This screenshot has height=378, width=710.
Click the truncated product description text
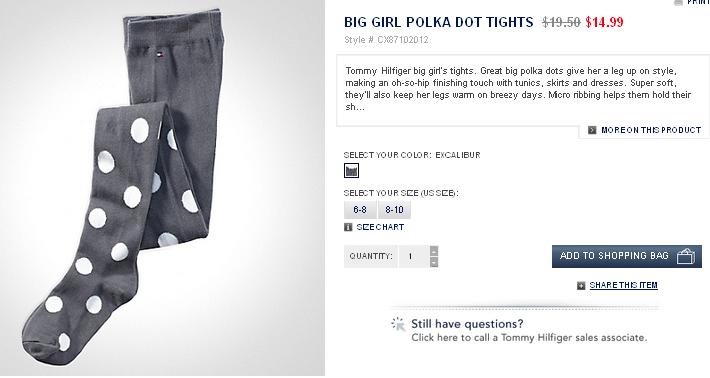point(518,89)
